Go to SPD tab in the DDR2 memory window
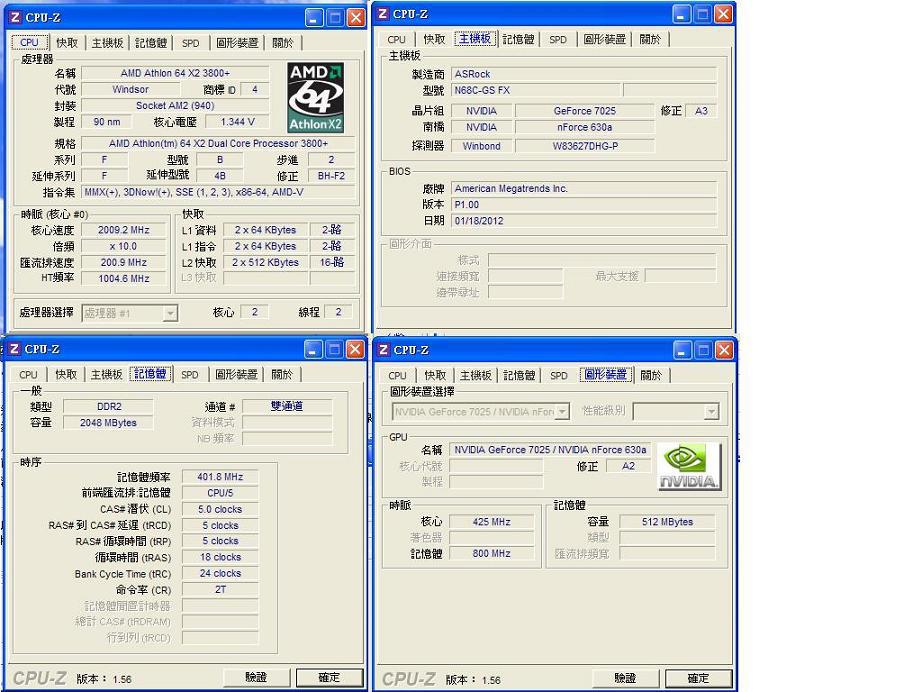 click(x=189, y=375)
